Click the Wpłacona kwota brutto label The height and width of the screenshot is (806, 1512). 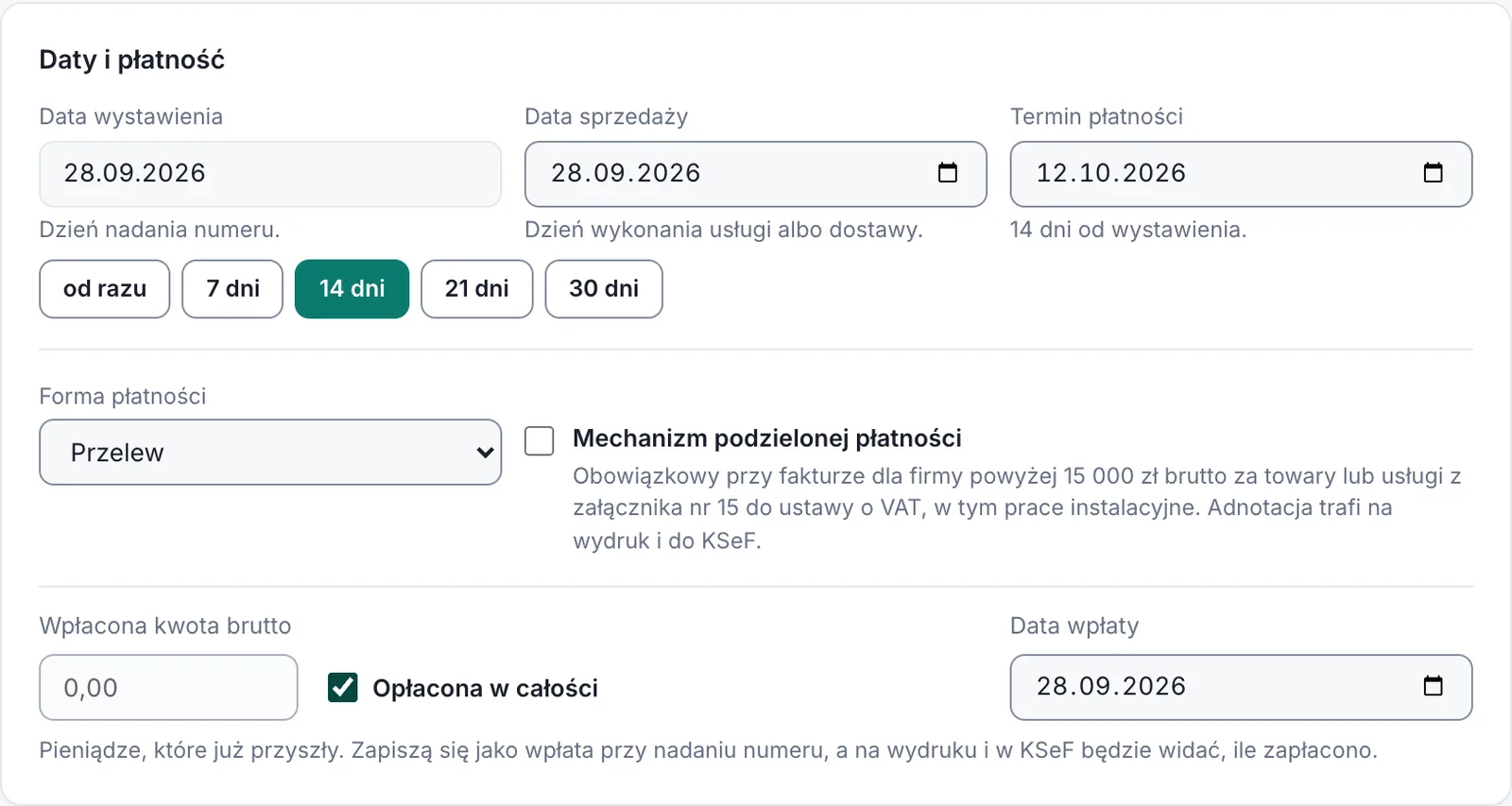165,626
